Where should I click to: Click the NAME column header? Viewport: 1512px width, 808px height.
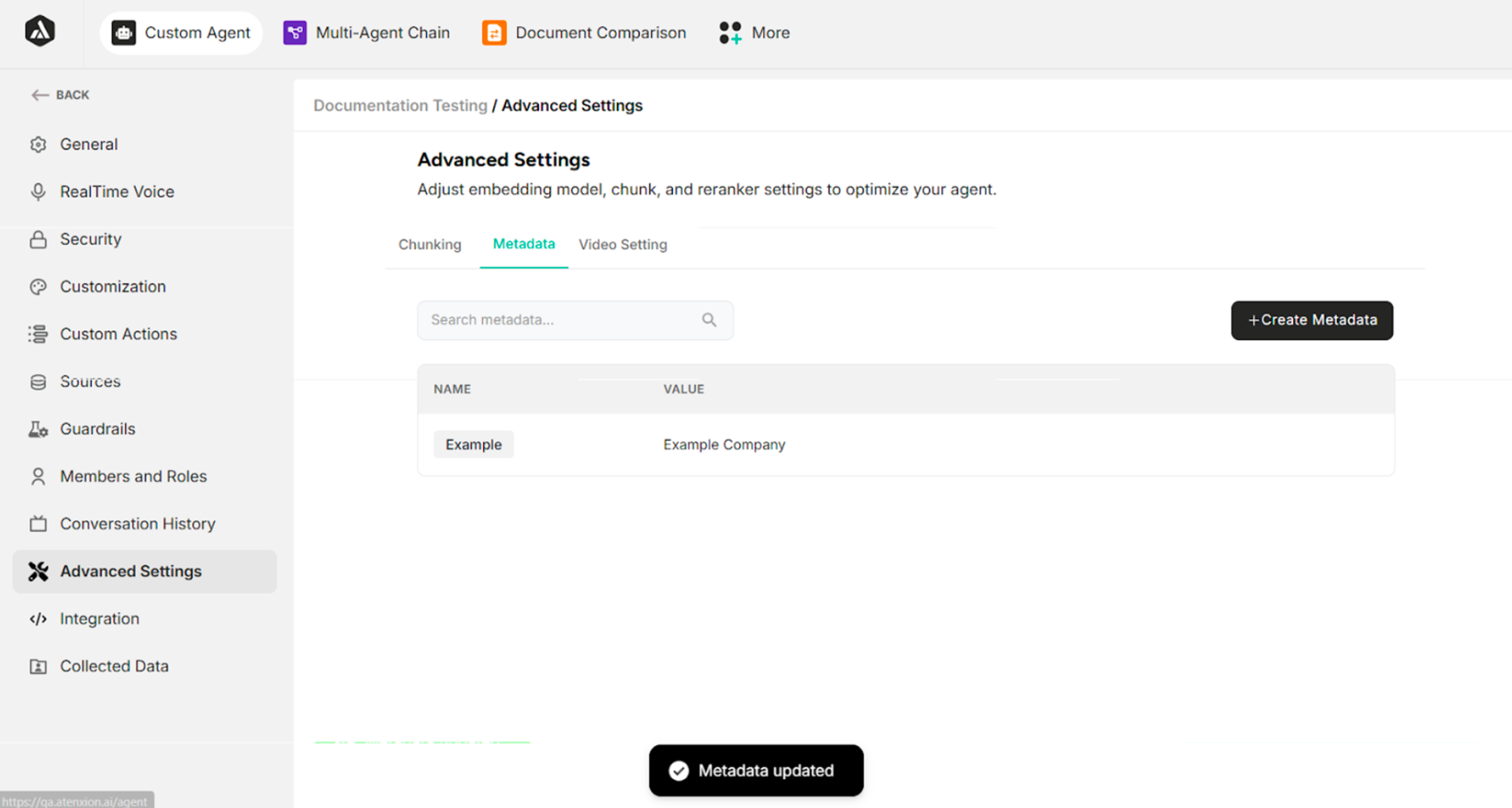click(452, 389)
